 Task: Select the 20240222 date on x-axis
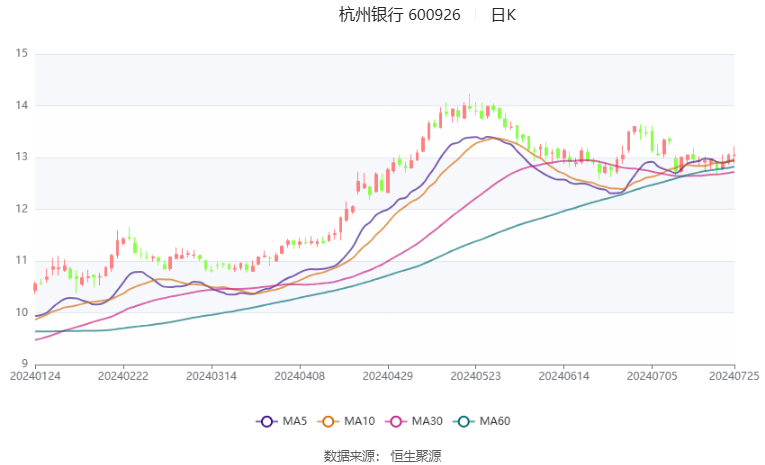tap(123, 376)
